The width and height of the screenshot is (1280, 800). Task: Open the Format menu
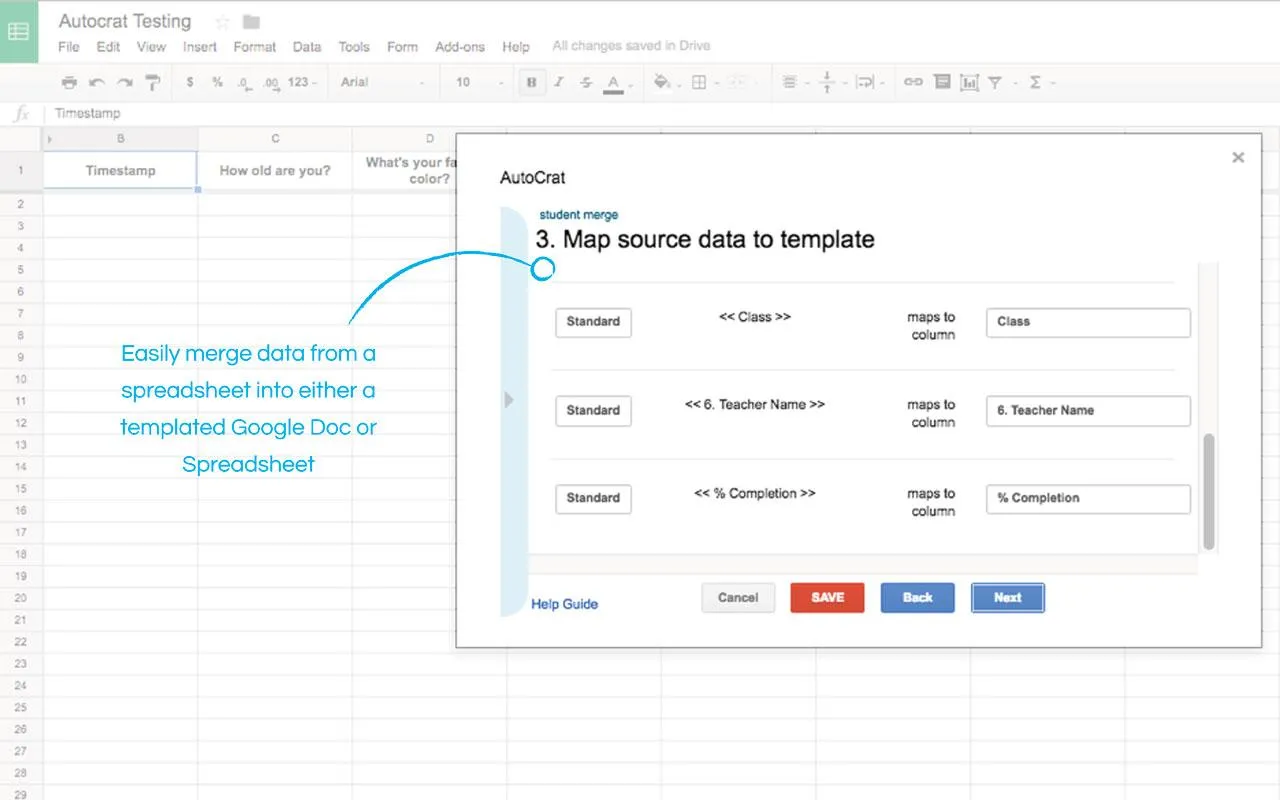[255, 47]
